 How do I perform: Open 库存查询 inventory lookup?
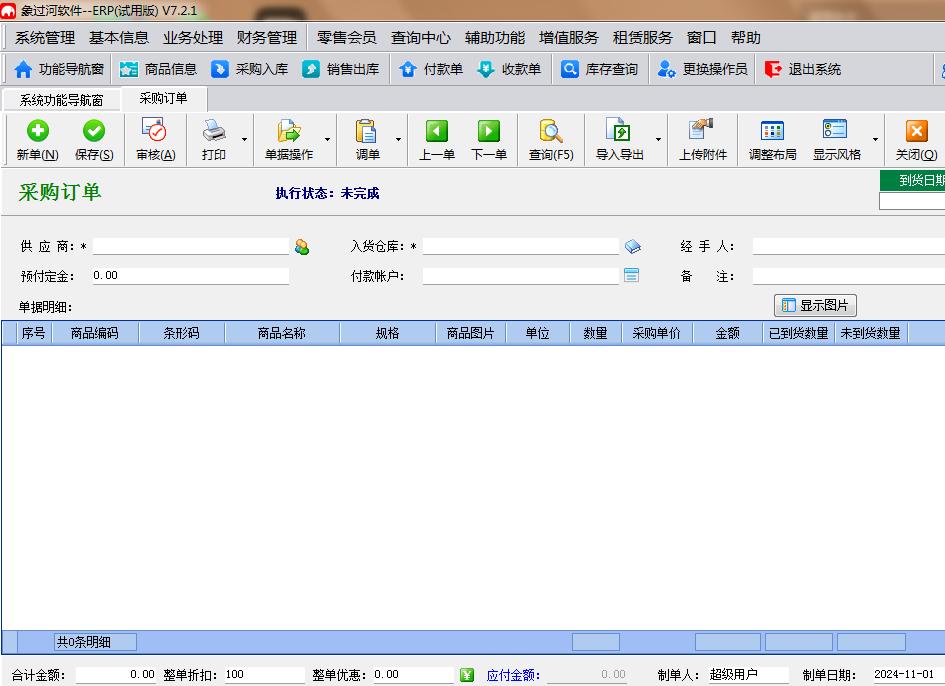[600, 69]
